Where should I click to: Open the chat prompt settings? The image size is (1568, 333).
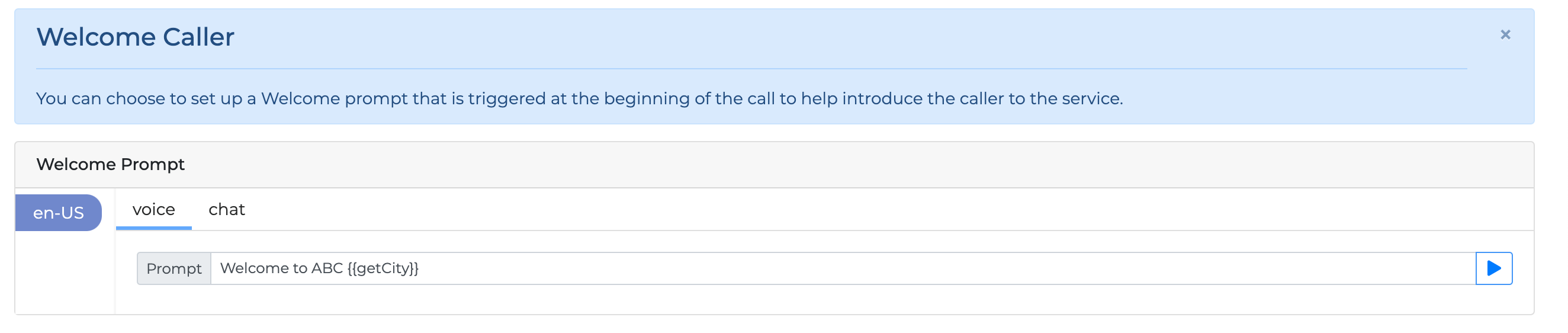[x=226, y=209]
